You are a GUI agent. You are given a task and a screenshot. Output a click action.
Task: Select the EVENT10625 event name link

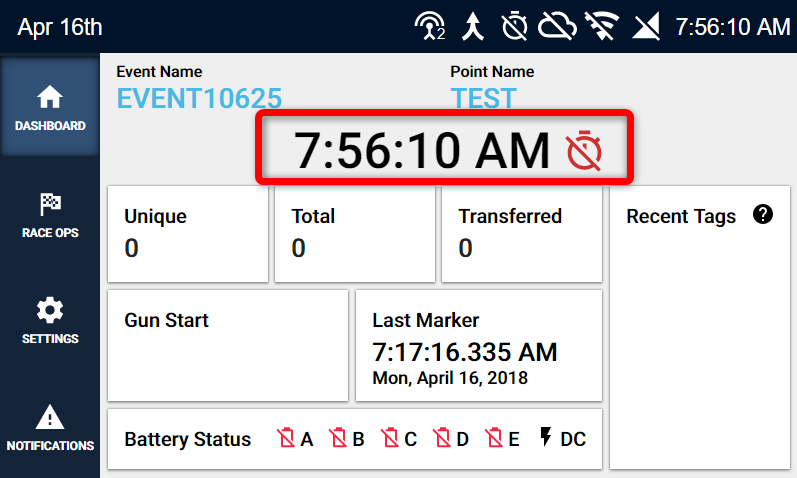pos(199,98)
